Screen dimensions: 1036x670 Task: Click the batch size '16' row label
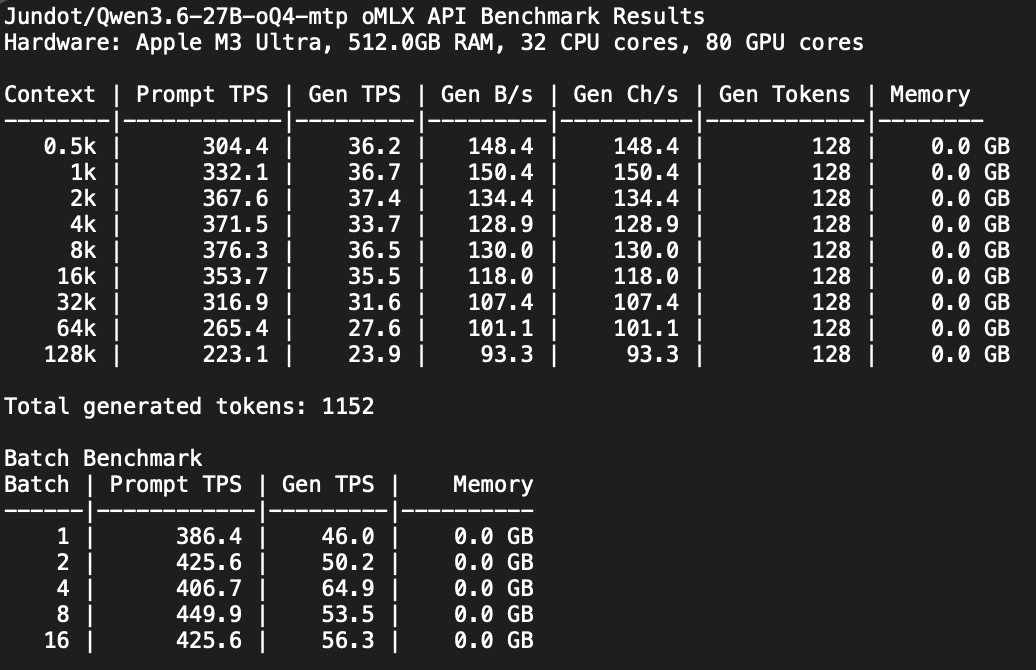56,640
